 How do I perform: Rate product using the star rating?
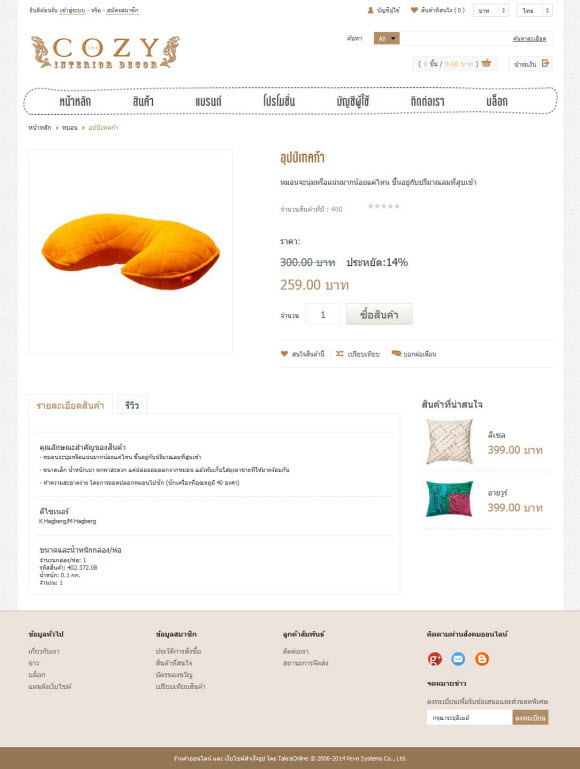[384, 206]
